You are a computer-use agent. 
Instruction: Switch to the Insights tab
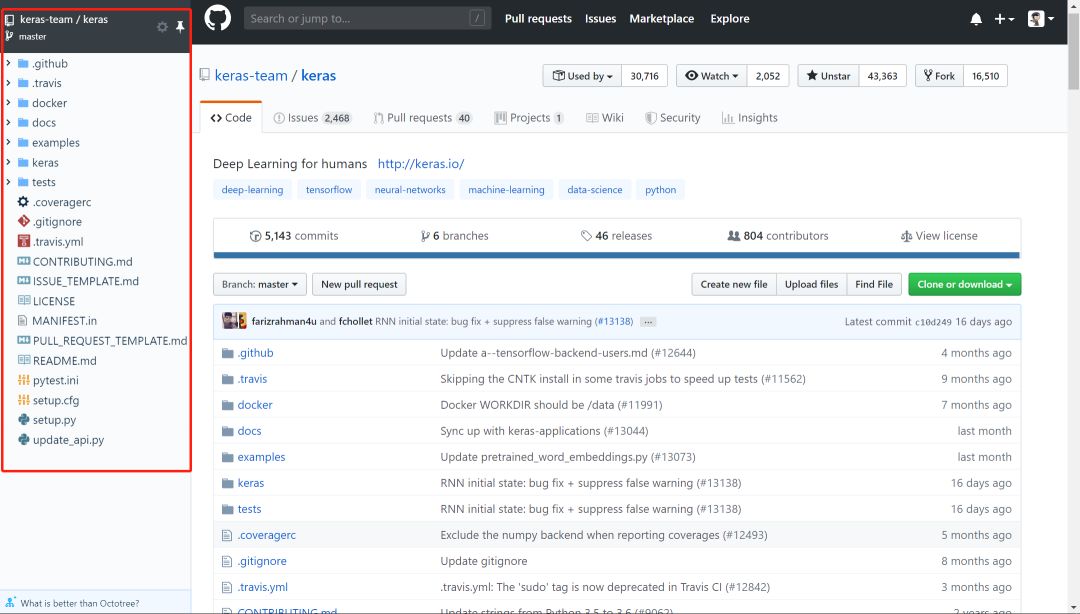750,118
